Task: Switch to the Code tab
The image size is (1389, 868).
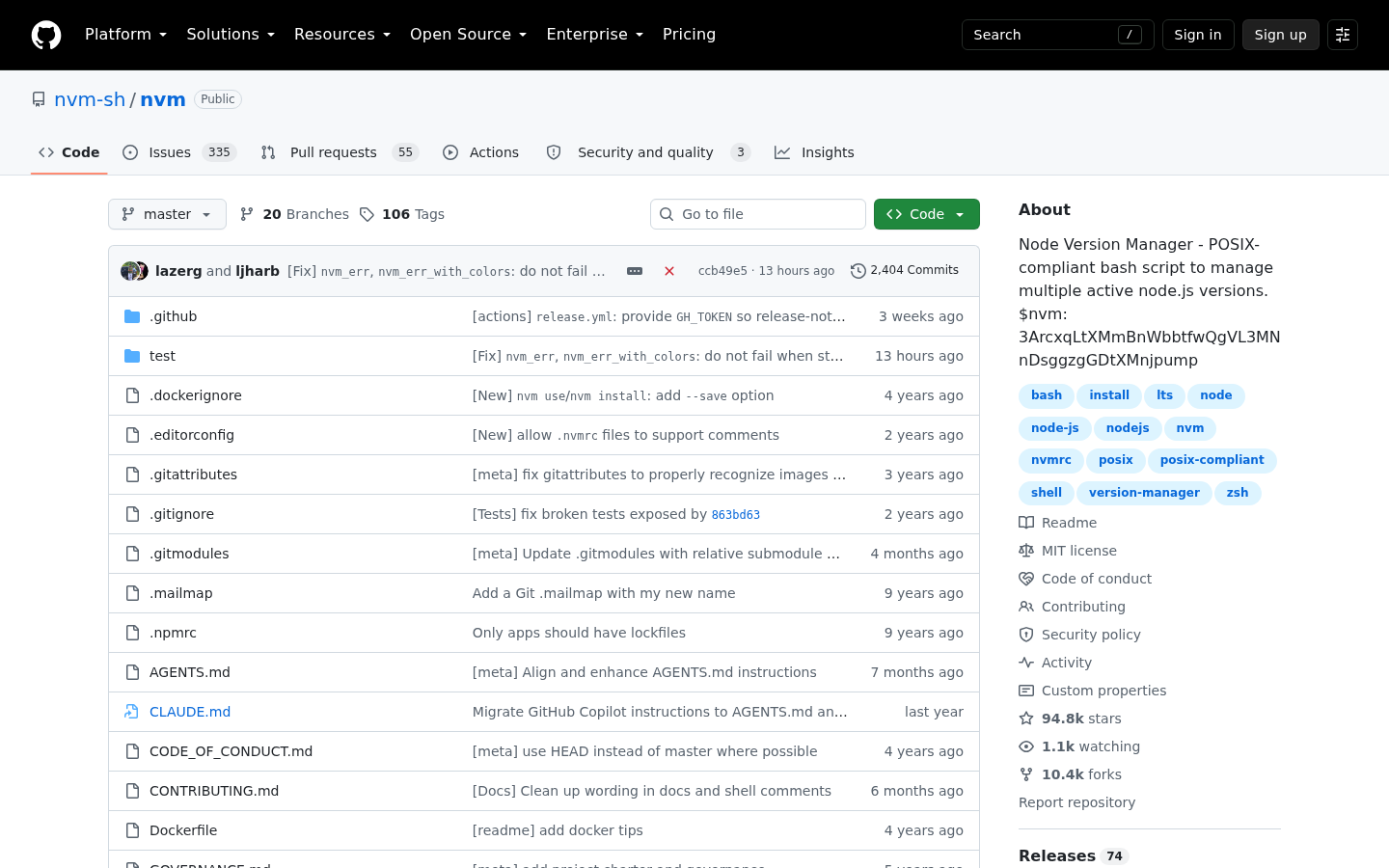Action: pyautogui.click(x=68, y=152)
